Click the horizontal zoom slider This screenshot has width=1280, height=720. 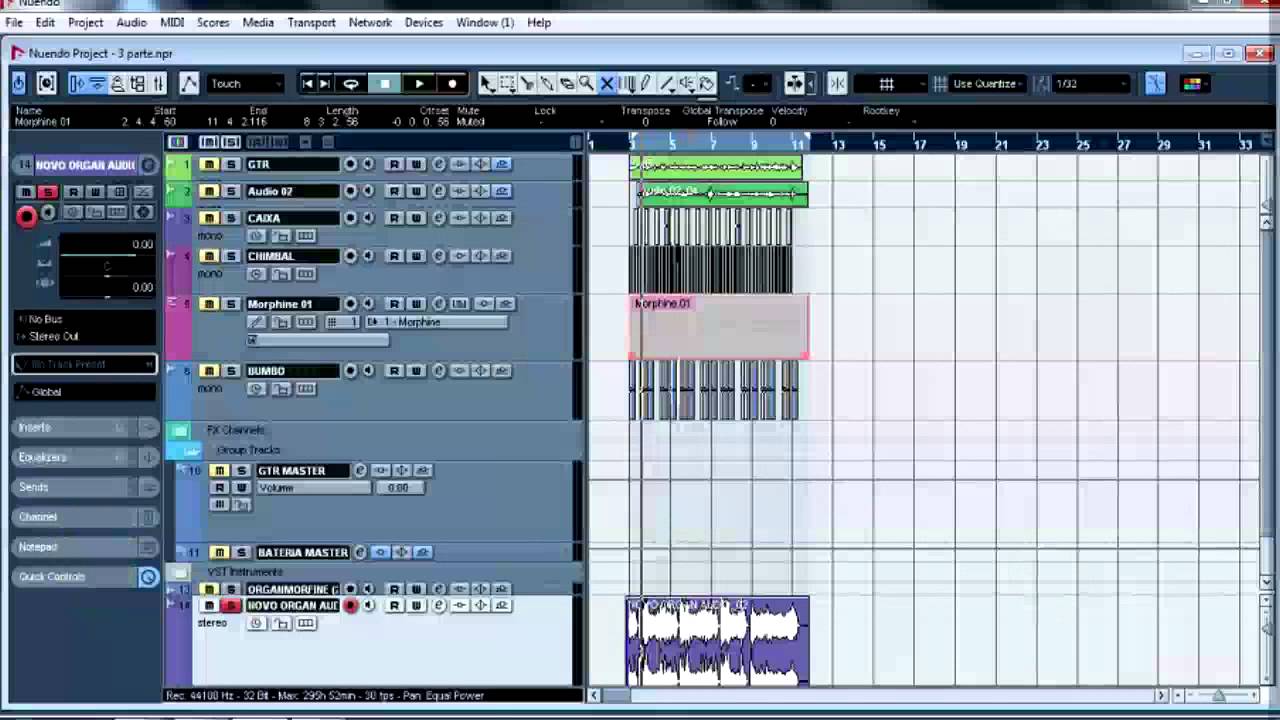click(1218, 695)
